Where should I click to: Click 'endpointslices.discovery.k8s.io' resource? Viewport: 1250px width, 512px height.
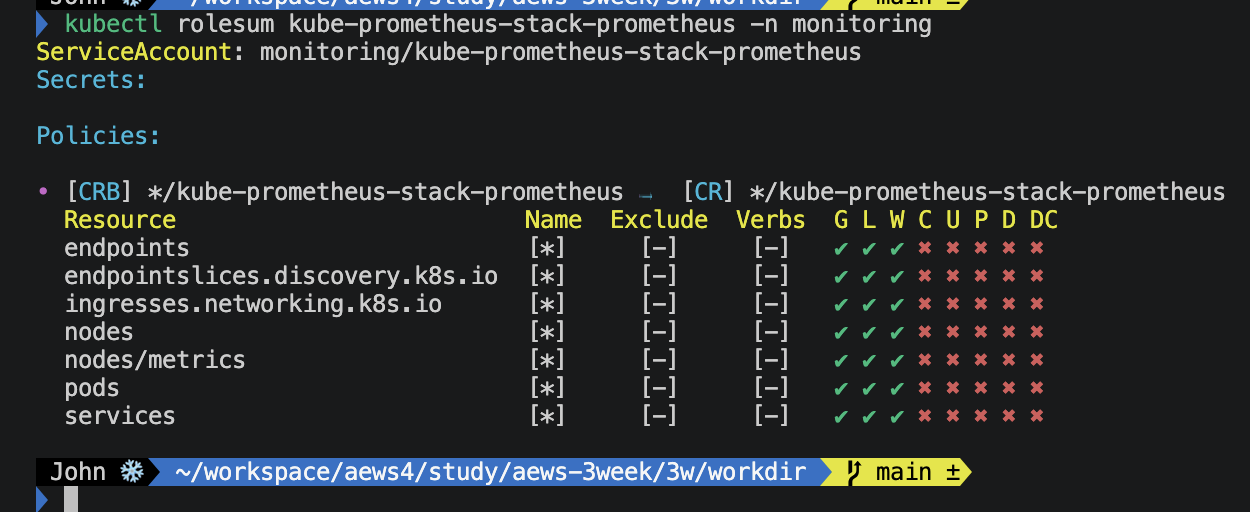coord(281,276)
